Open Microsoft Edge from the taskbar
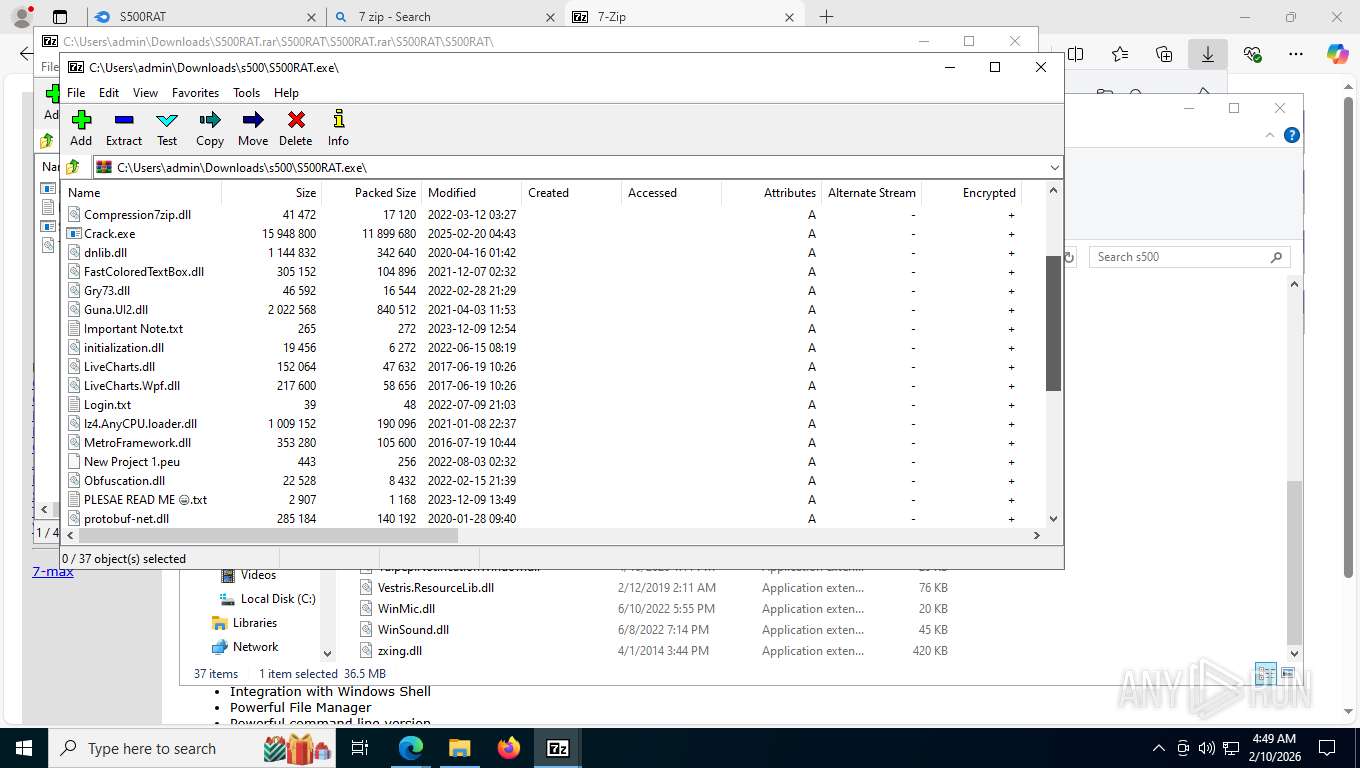Viewport: 1360px width, 768px height. [411, 748]
